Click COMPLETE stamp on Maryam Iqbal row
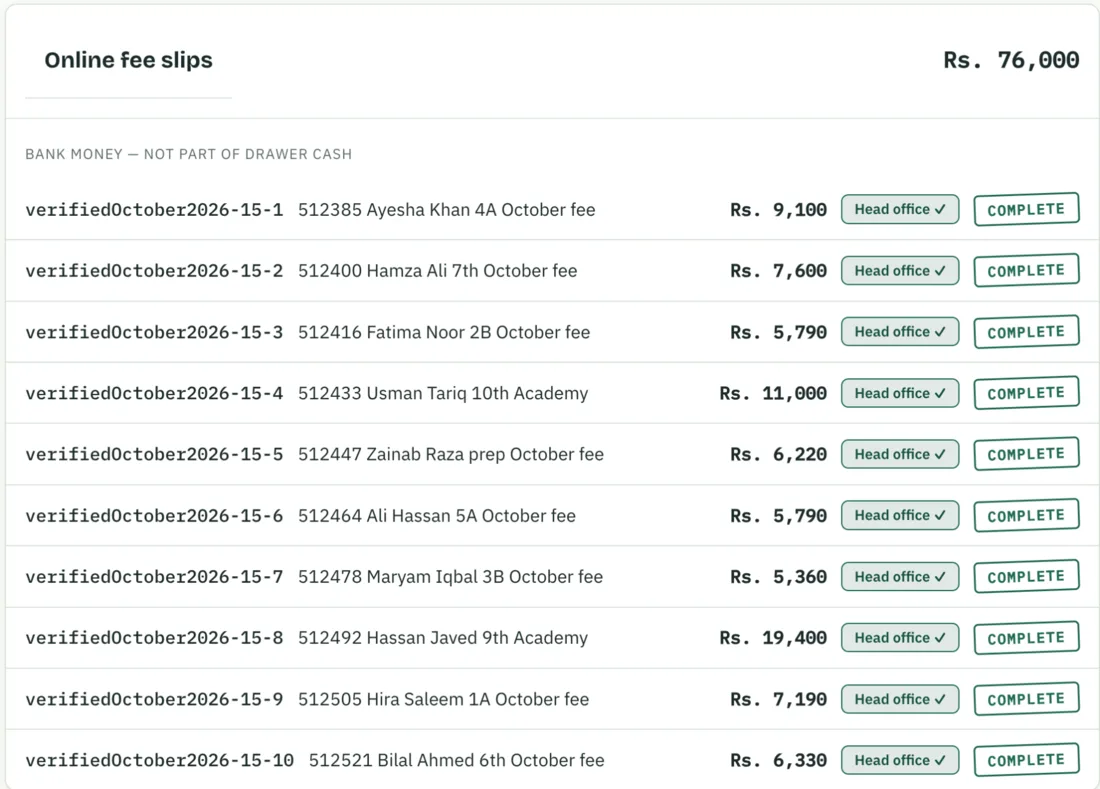The width and height of the screenshot is (1100, 789). pyautogui.click(x=1026, y=576)
